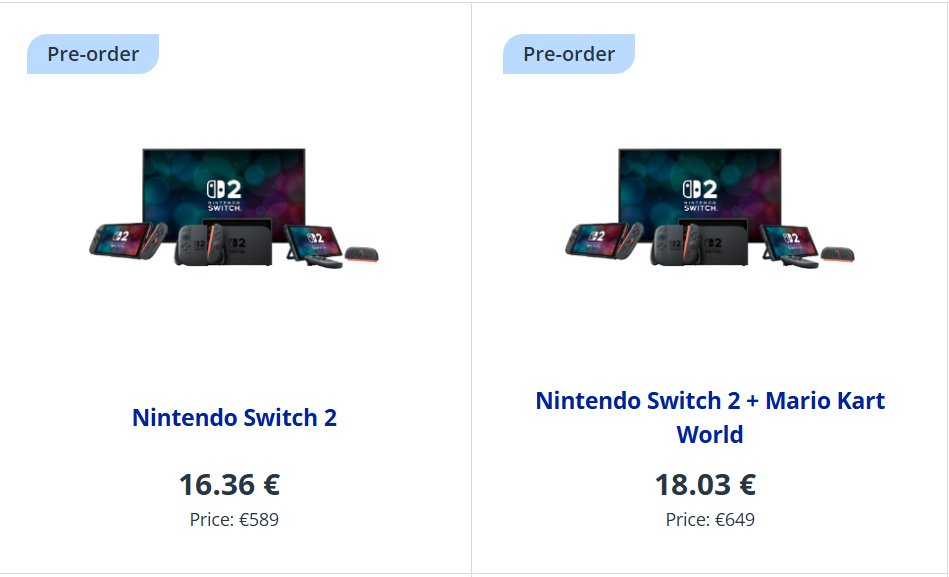This screenshot has height=577, width=949.
Task: Click handheld console in Nintendo Switch 2 image
Action: pyautogui.click(x=120, y=238)
